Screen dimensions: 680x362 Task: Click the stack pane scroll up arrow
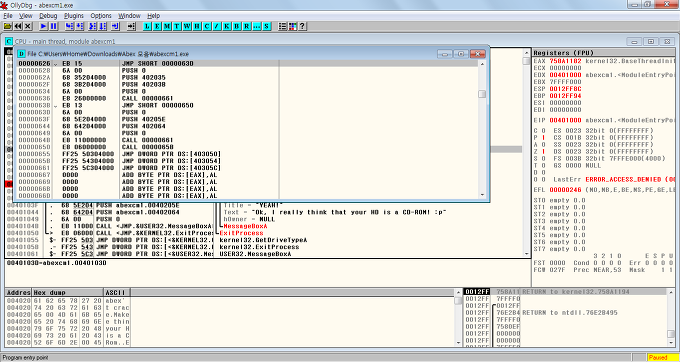click(671, 292)
